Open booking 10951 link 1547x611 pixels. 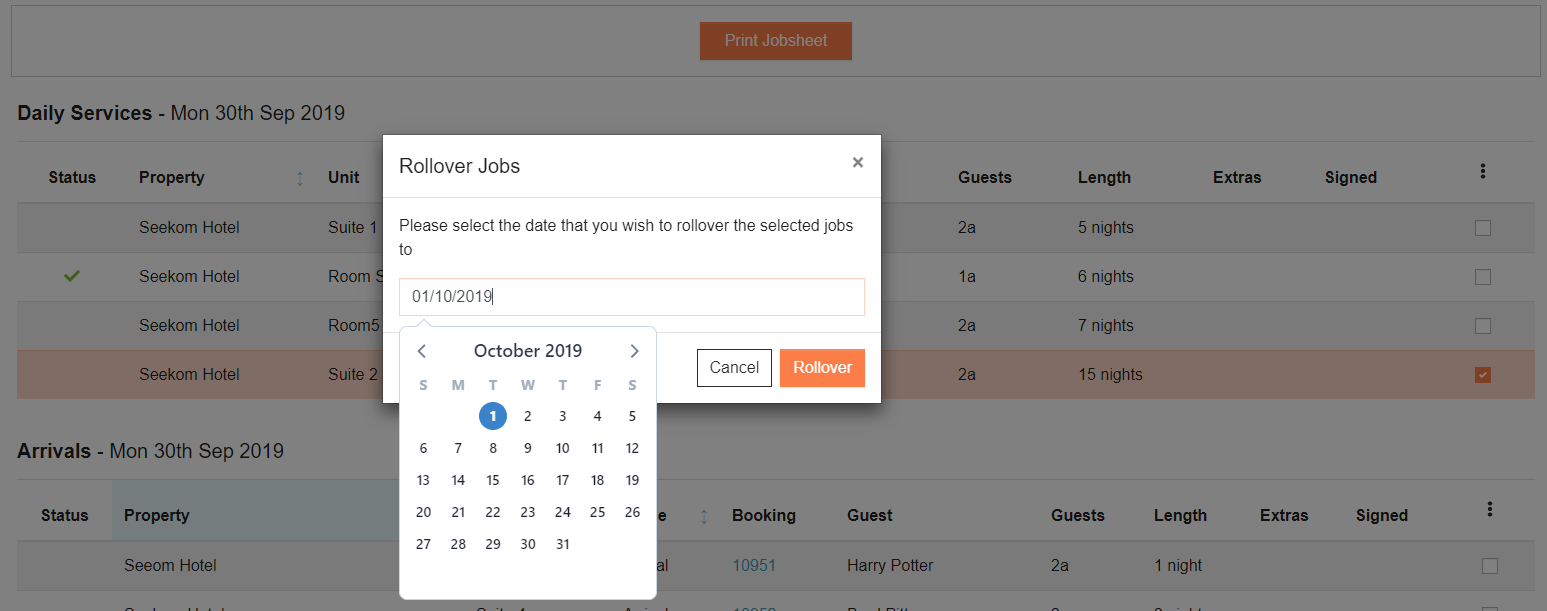pos(754,566)
